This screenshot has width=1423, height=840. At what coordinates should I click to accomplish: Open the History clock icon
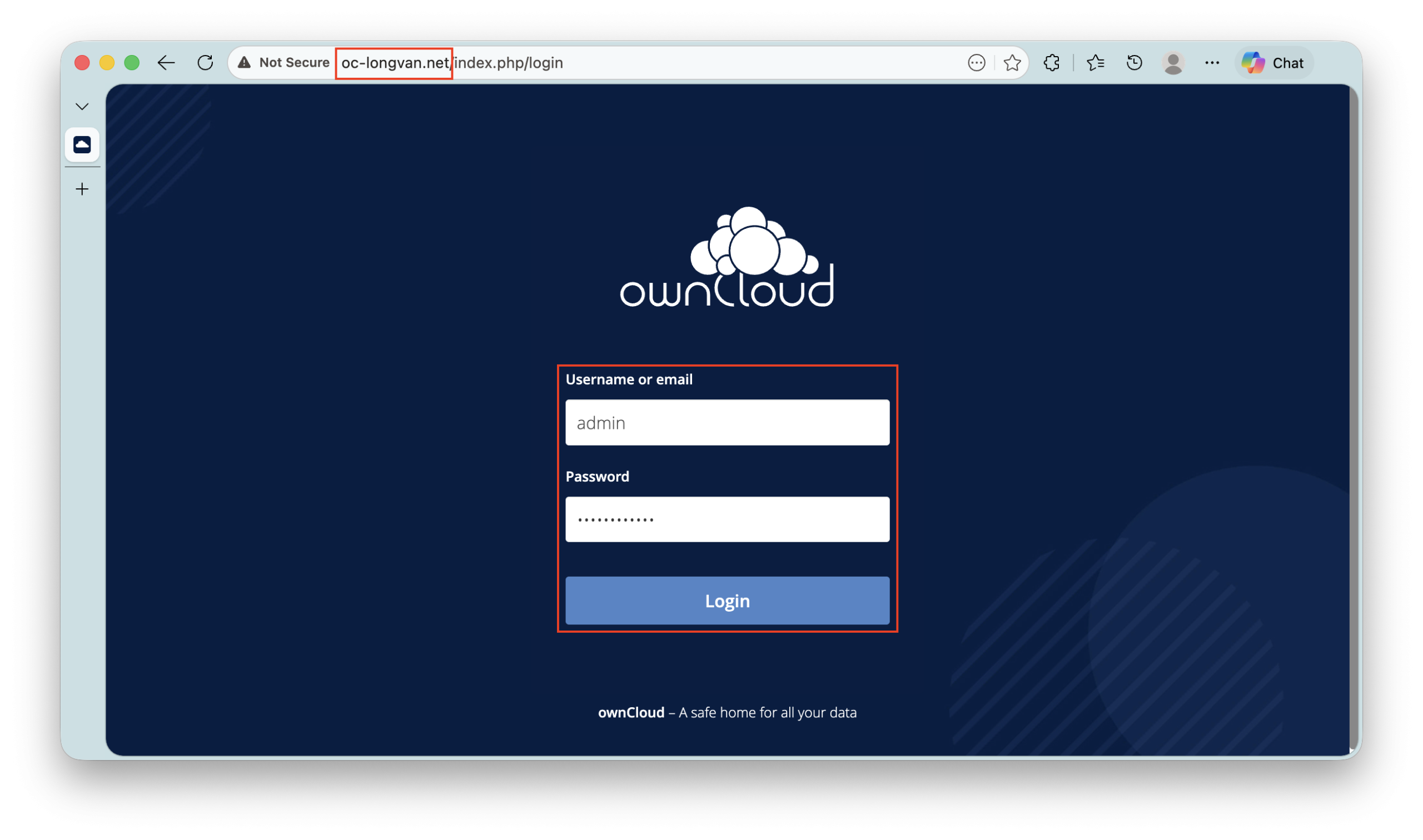[1134, 63]
